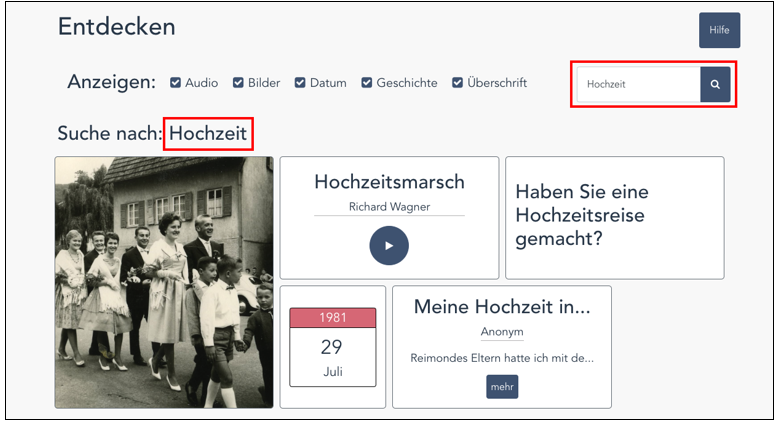Viewport: 776px width, 421px height.
Task: Open the wedding procession photo
Action: click(x=164, y=282)
